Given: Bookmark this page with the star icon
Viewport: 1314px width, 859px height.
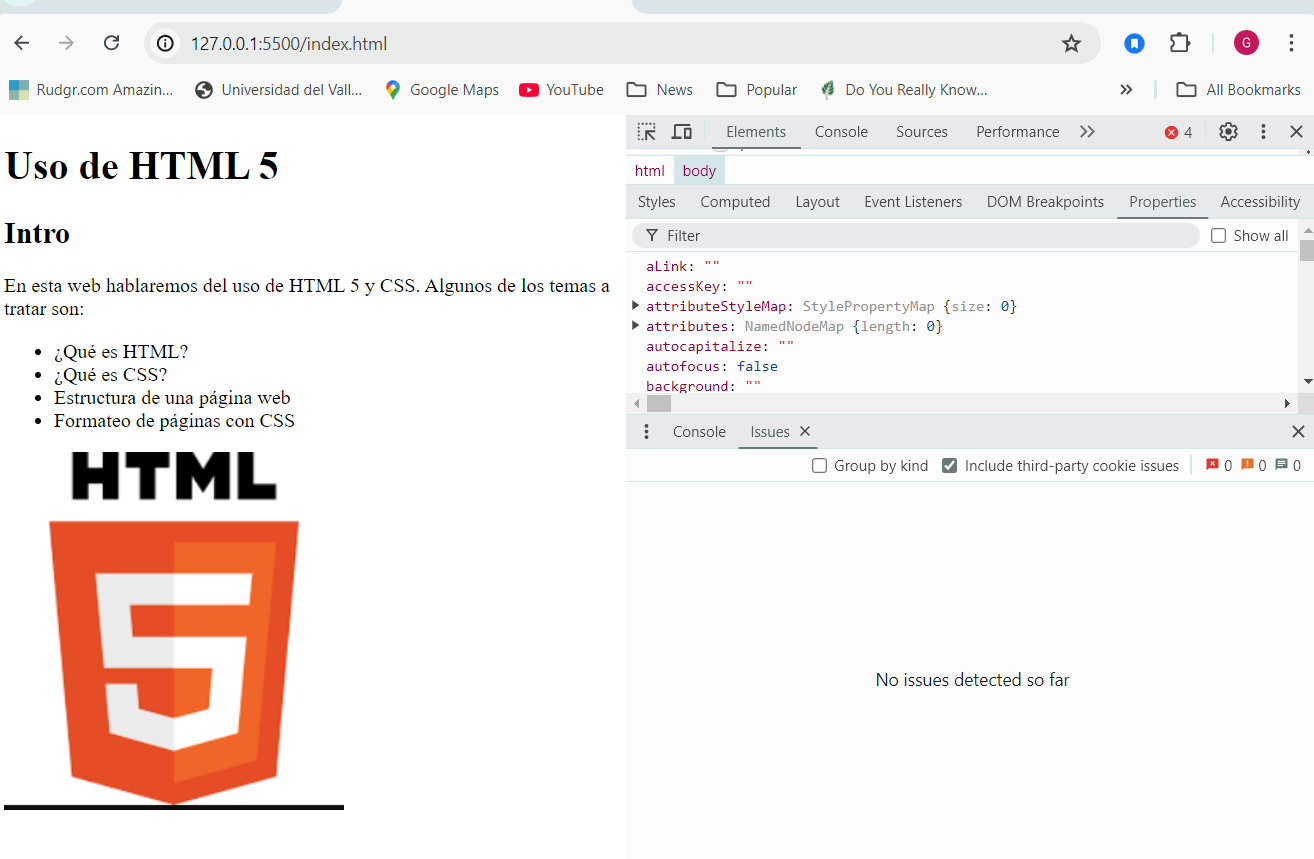Looking at the screenshot, I should point(1071,44).
